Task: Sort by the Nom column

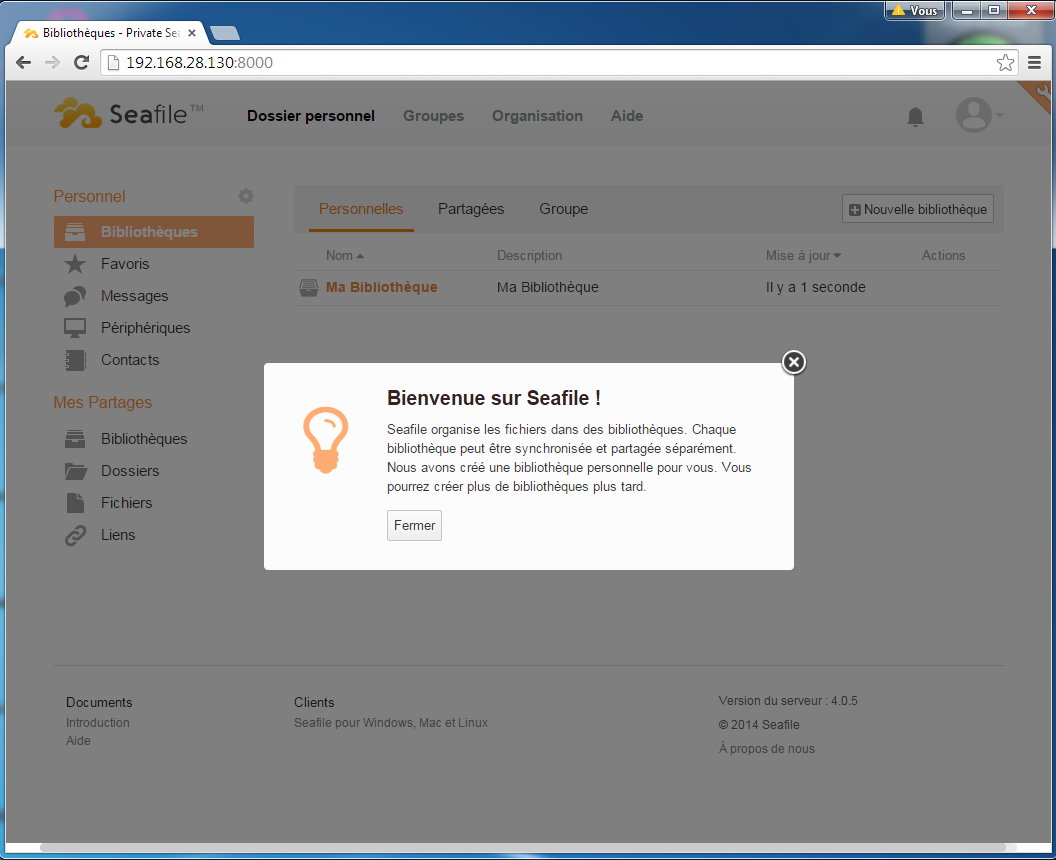Action: (344, 256)
